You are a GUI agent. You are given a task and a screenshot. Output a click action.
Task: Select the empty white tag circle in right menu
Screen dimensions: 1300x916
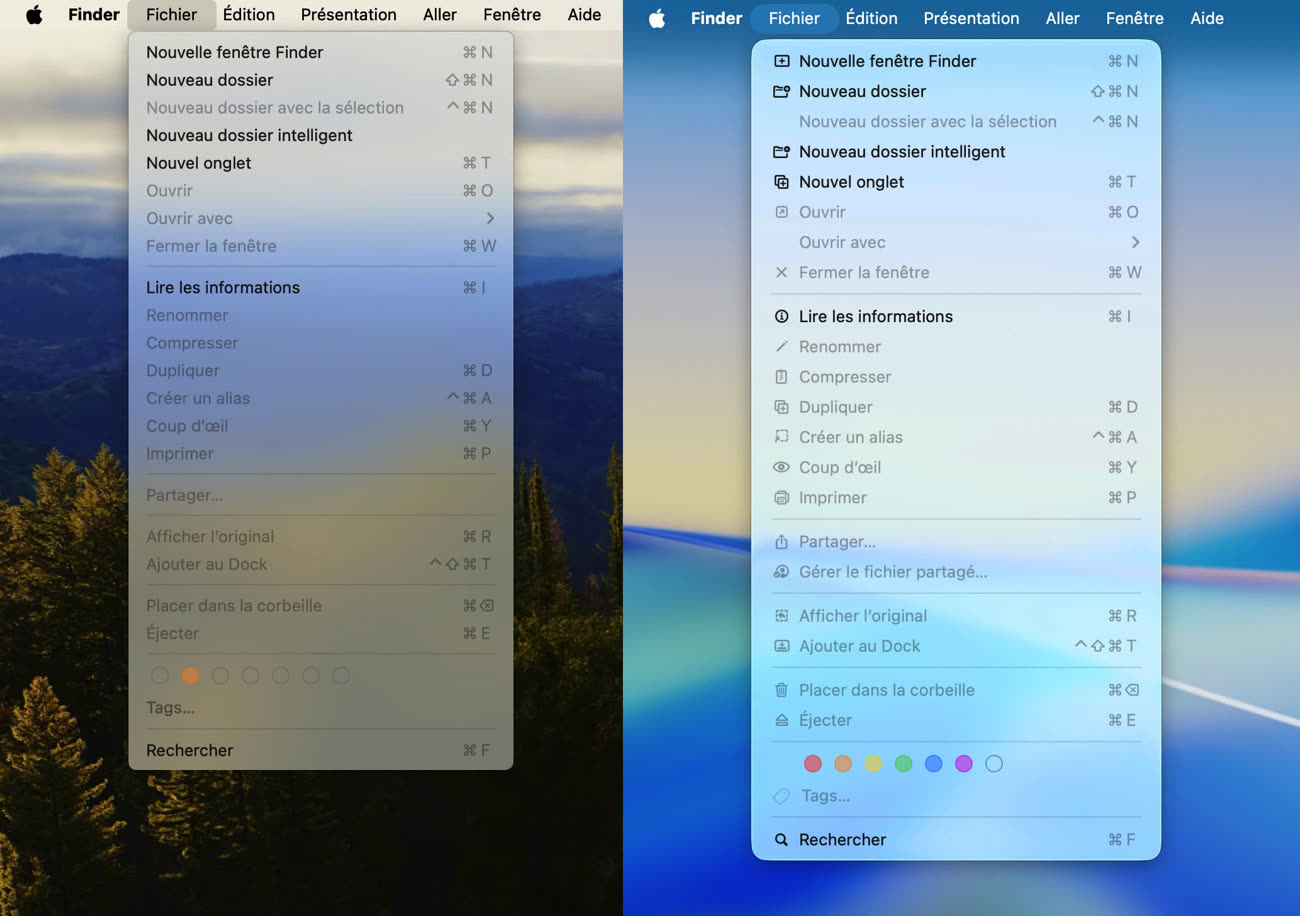tap(994, 764)
